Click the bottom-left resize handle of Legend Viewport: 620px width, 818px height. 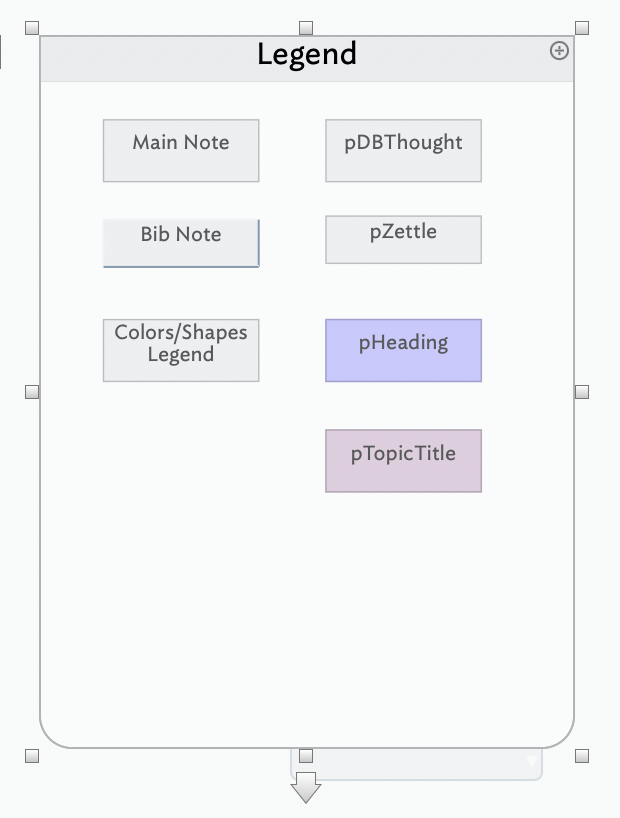[x=31, y=756]
